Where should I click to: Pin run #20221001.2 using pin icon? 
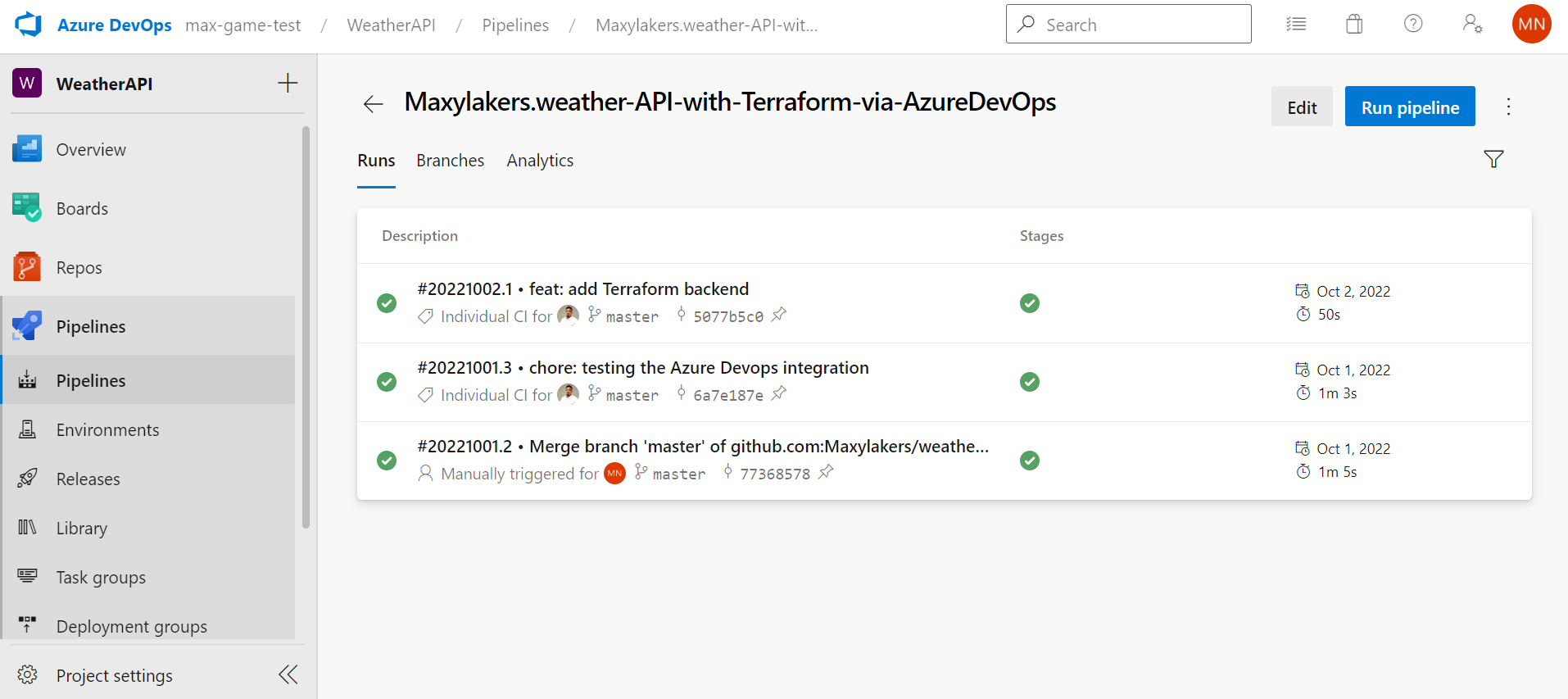(x=826, y=472)
